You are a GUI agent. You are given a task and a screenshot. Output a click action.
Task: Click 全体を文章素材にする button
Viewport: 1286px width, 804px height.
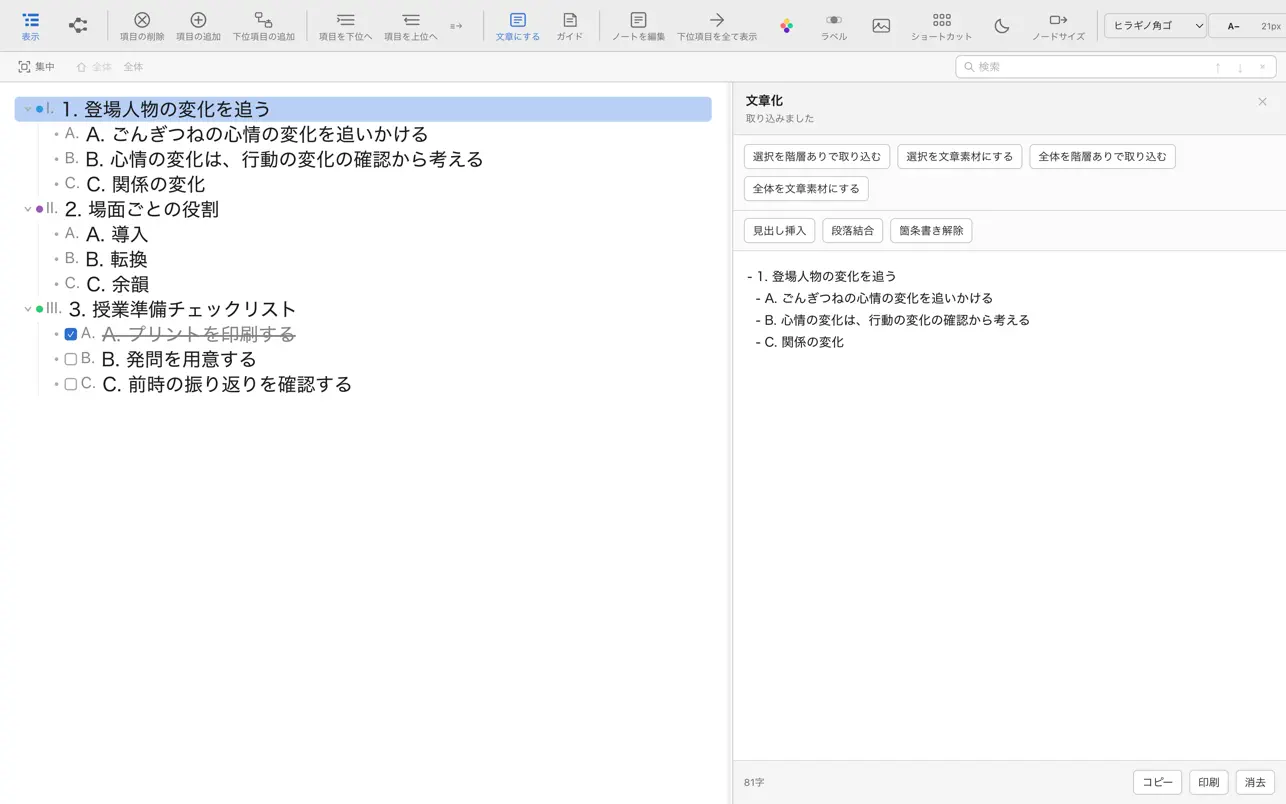click(806, 189)
